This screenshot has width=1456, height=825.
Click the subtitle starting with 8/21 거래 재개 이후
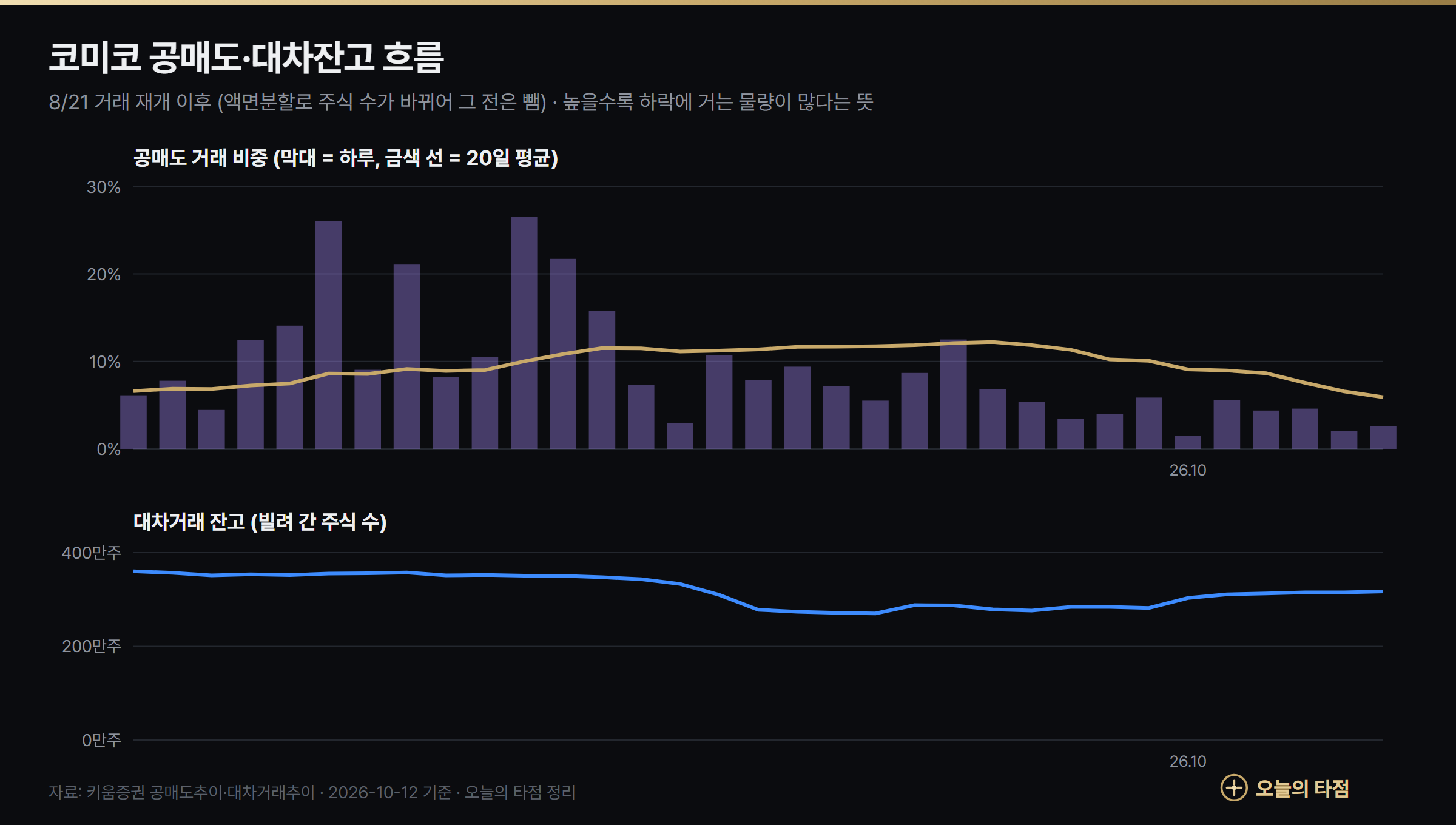pos(461,102)
